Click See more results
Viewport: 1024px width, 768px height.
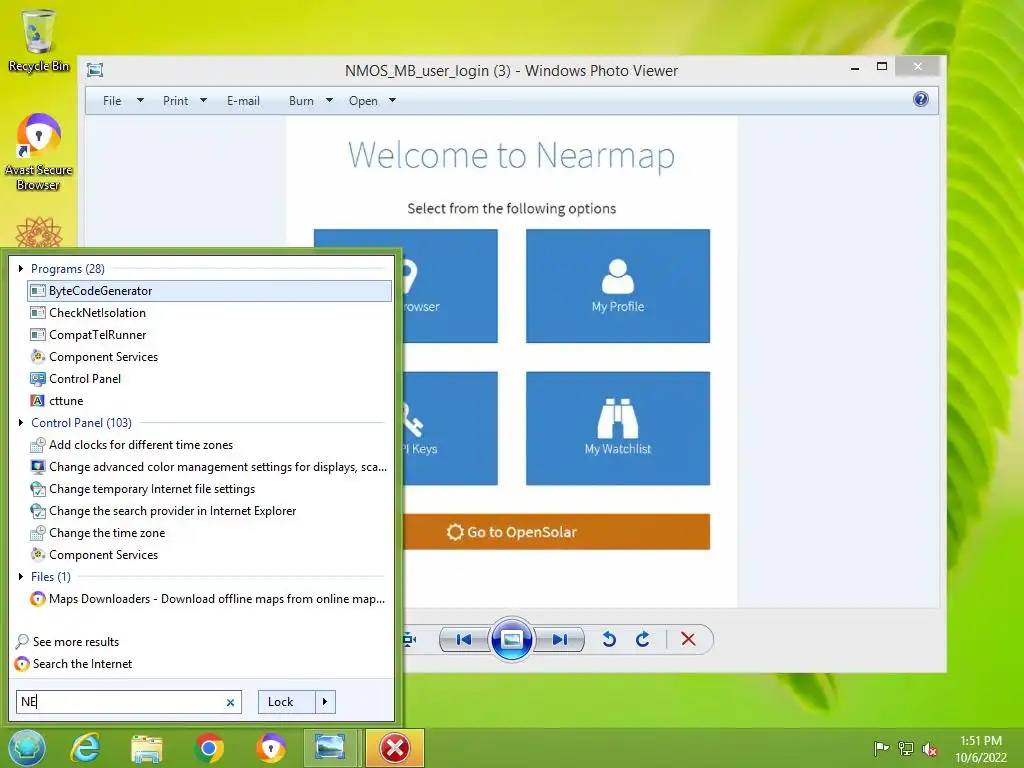pos(67,642)
